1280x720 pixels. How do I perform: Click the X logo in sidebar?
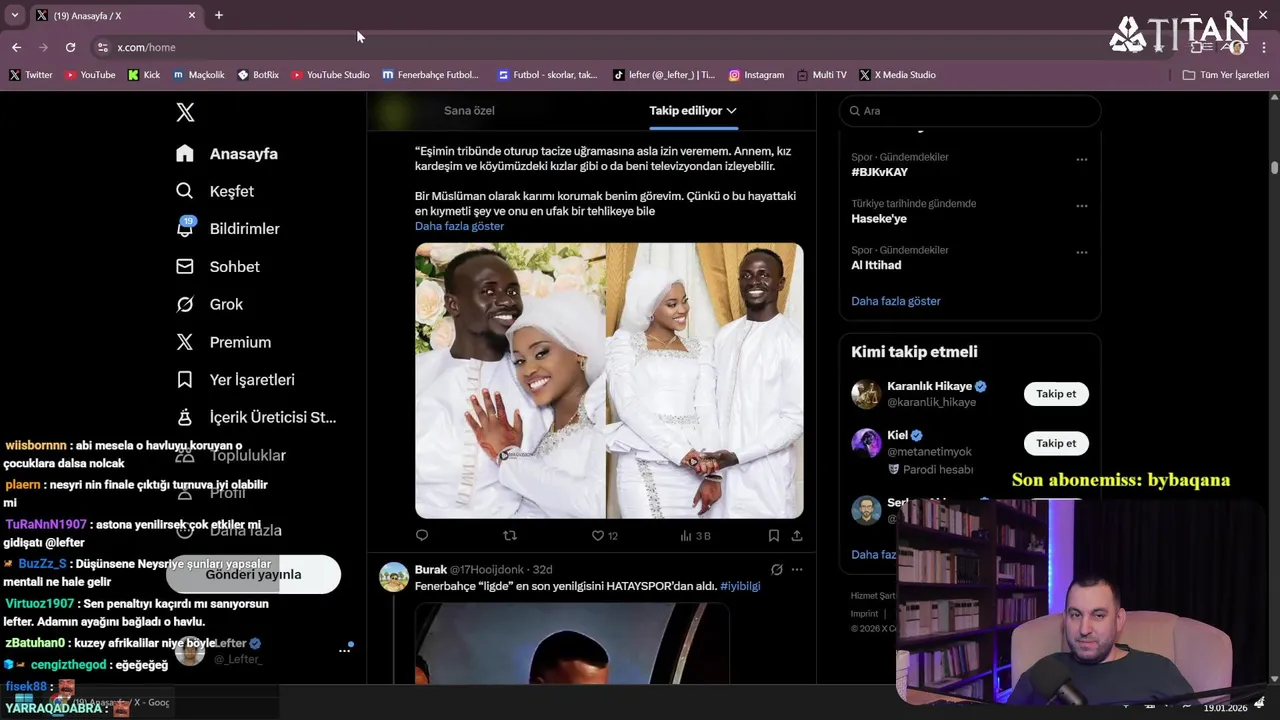click(x=185, y=112)
